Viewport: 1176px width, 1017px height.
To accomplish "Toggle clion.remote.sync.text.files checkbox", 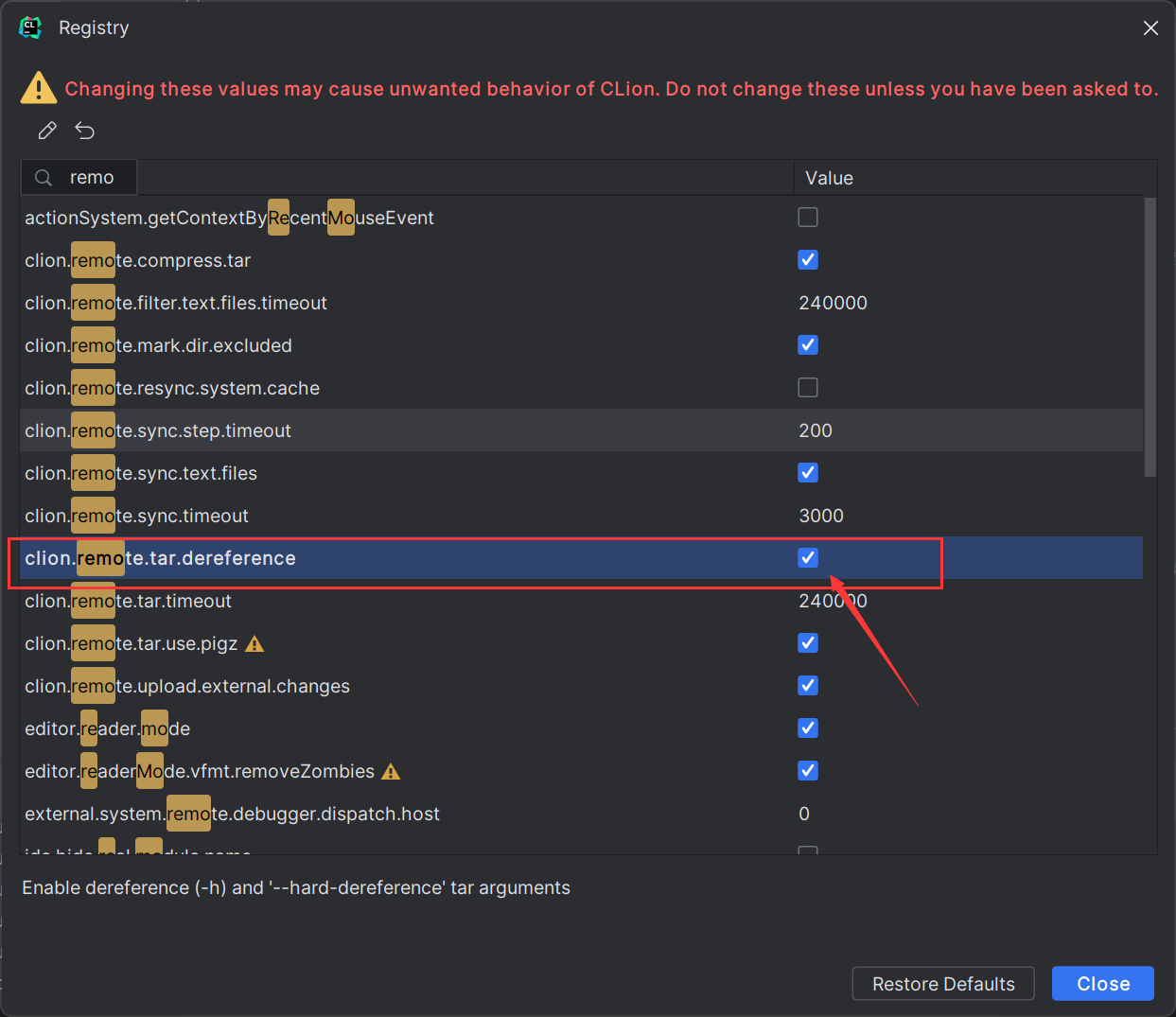I will [808, 473].
